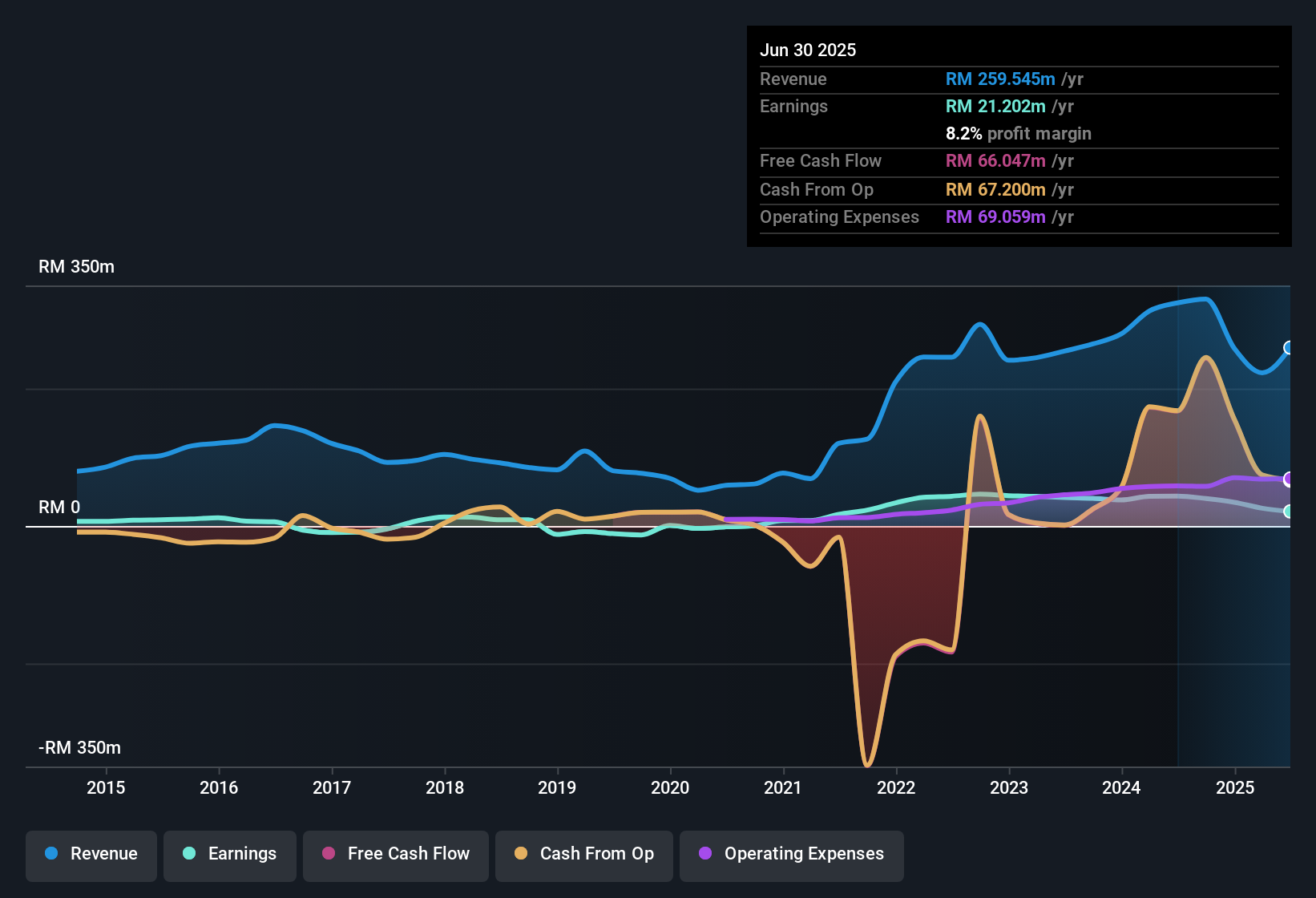Viewport: 1316px width, 898px height.
Task: Click the Earnings endpoint circle on the right
Action: click(x=1288, y=511)
